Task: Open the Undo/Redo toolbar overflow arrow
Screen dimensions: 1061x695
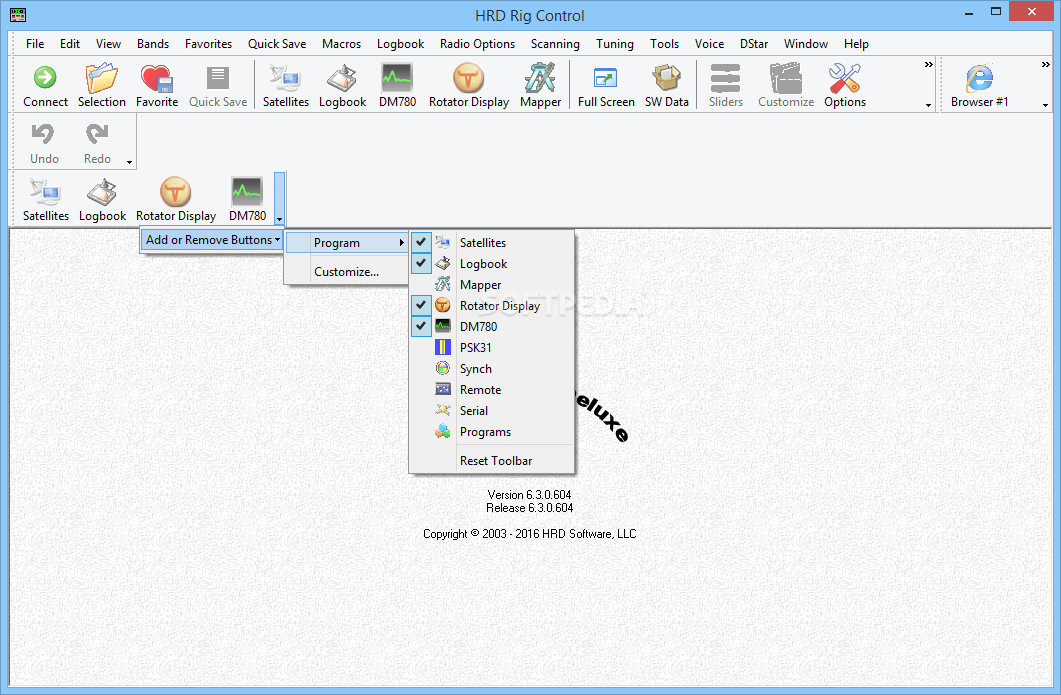Action: click(x=129, y=162)
